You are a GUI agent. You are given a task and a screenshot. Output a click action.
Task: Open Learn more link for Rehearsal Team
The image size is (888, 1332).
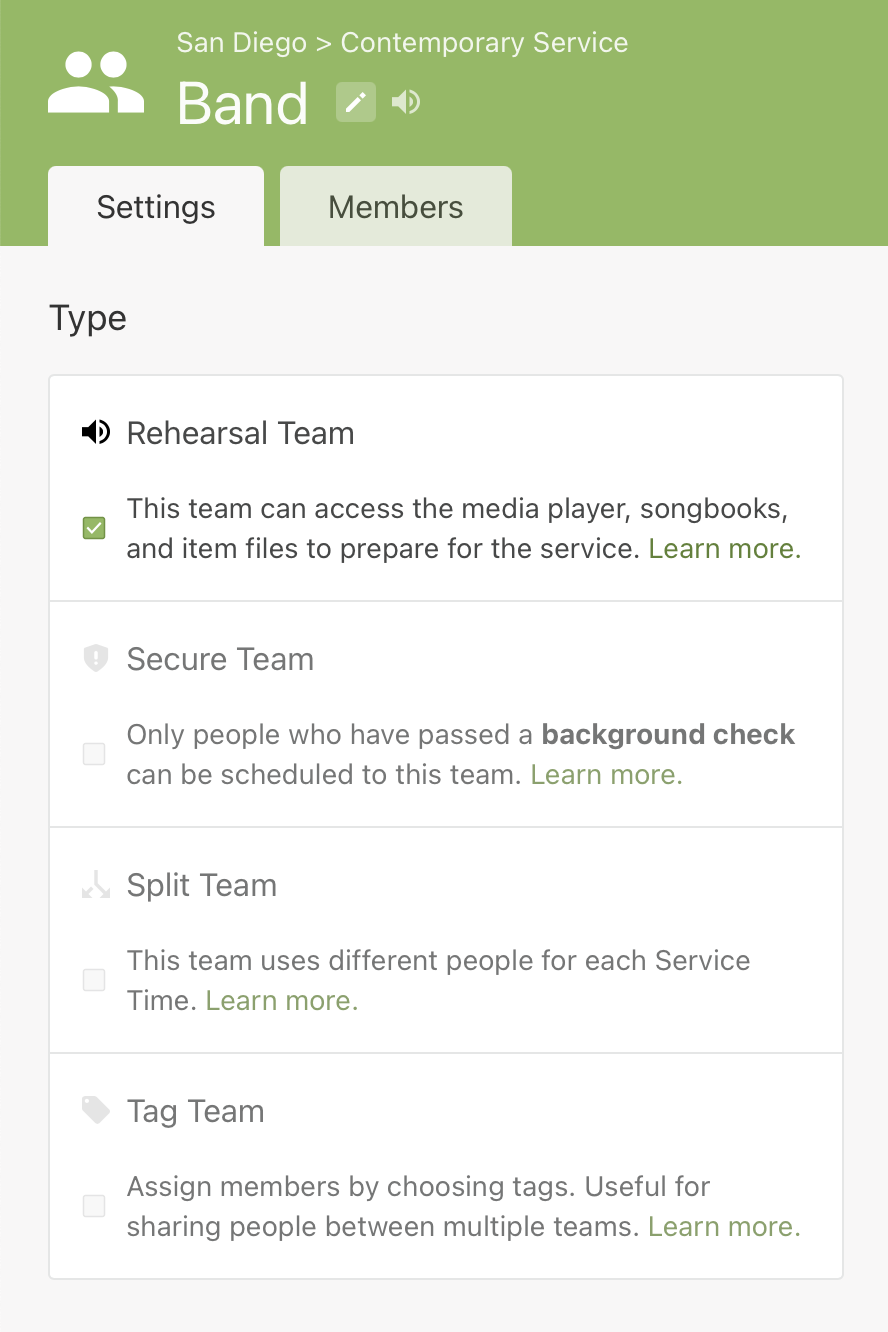pos(725,549)
